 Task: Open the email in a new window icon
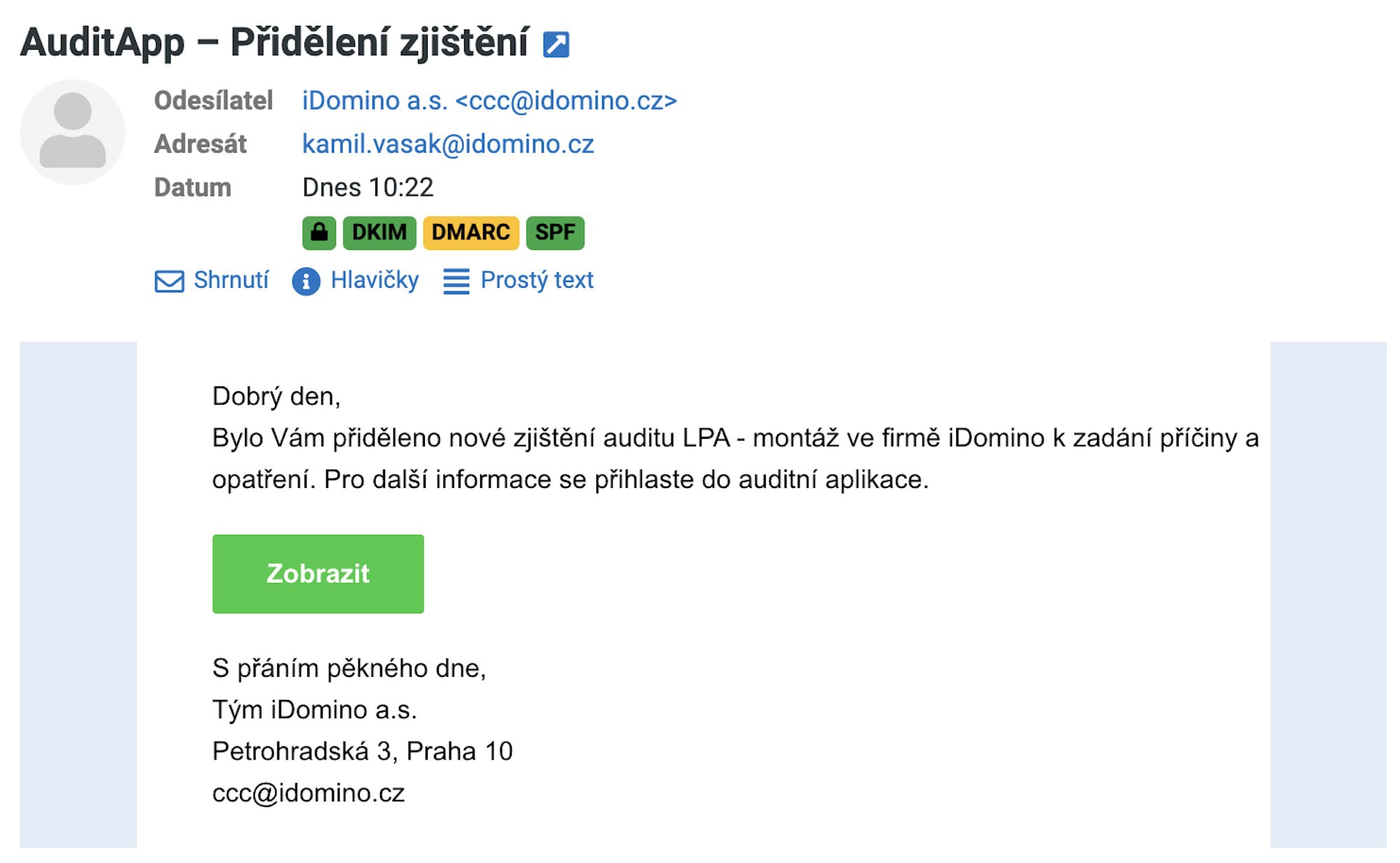(x=556, y=45)
